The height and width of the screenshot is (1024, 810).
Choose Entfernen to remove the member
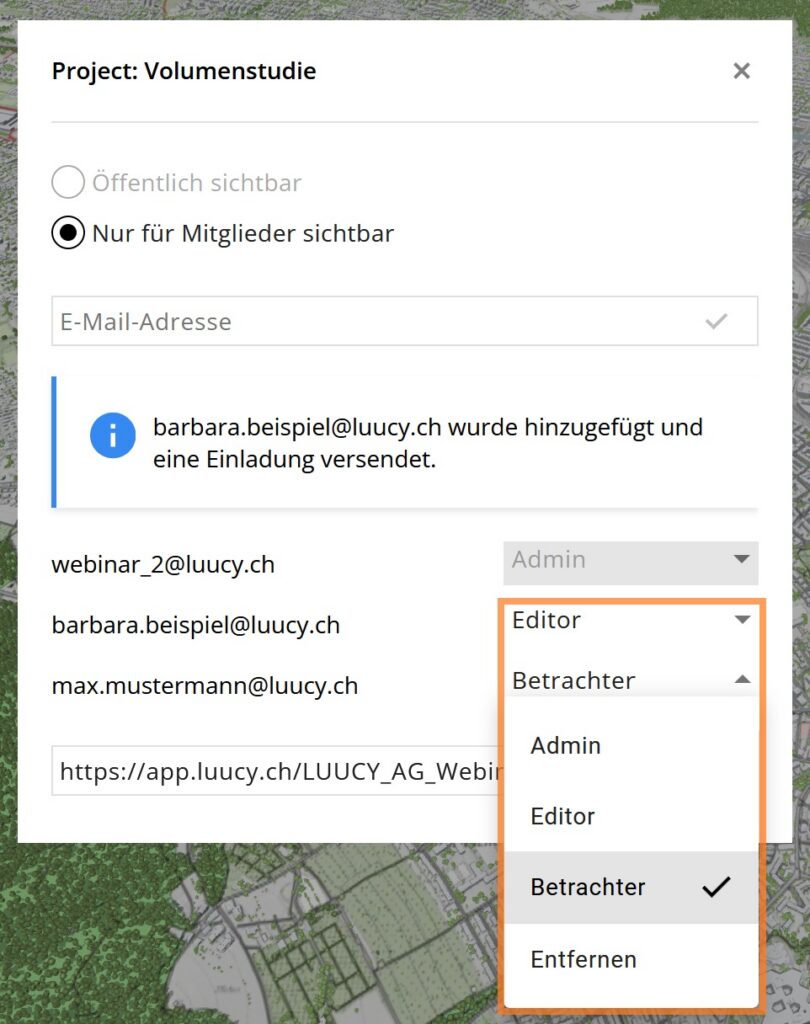click(583, 959)
